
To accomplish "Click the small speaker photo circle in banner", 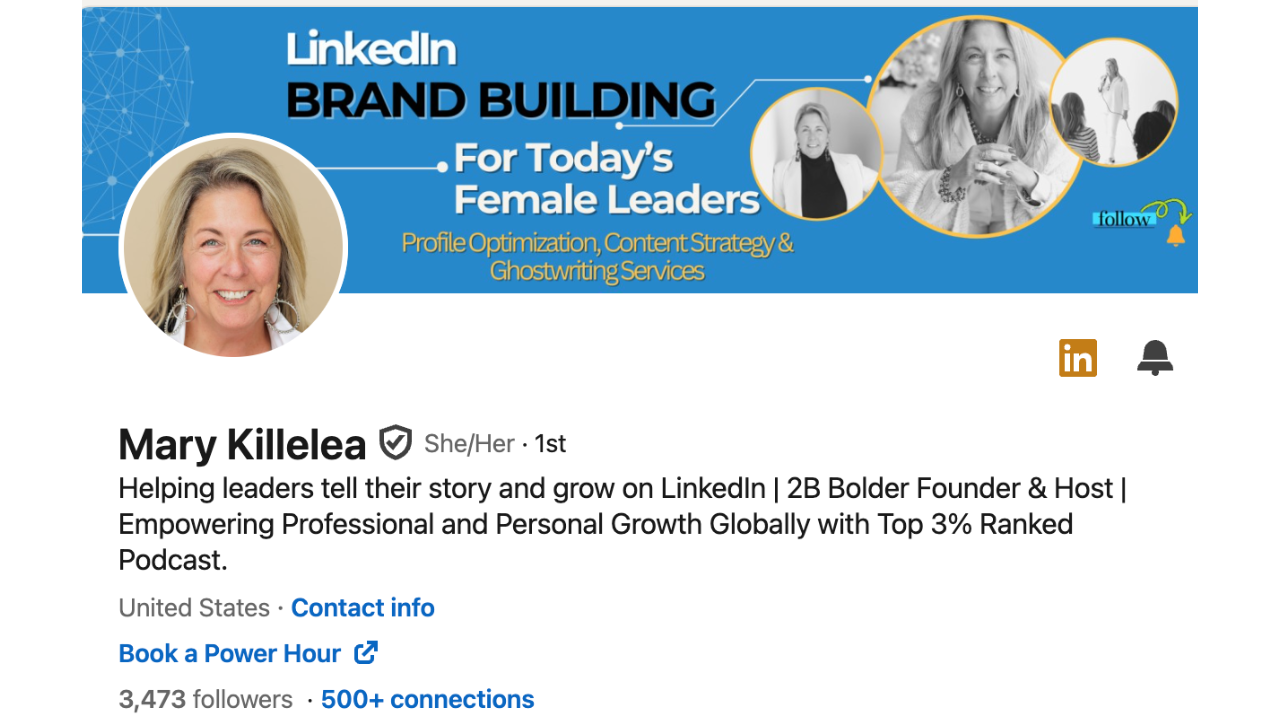I will 1113,102.
